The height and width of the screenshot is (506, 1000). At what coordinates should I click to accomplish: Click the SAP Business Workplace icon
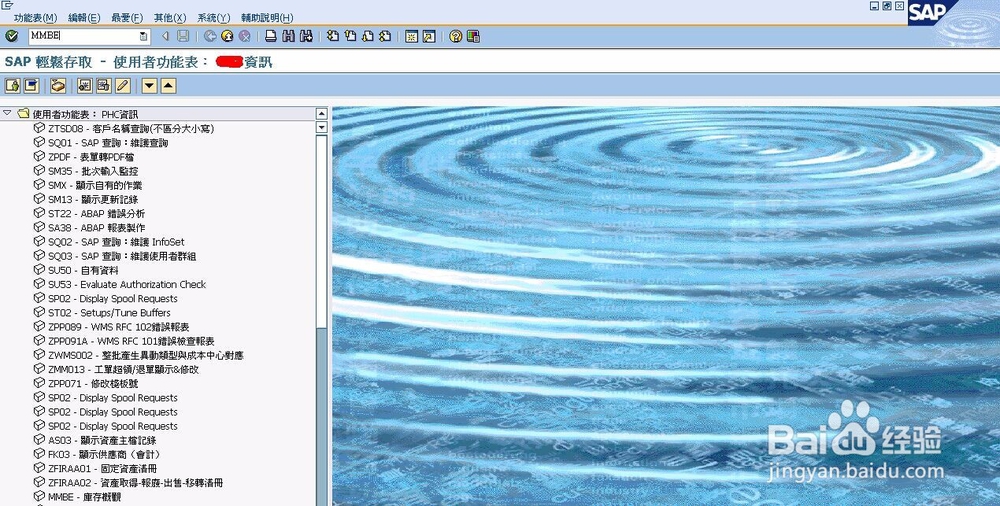tap(59, 86)
